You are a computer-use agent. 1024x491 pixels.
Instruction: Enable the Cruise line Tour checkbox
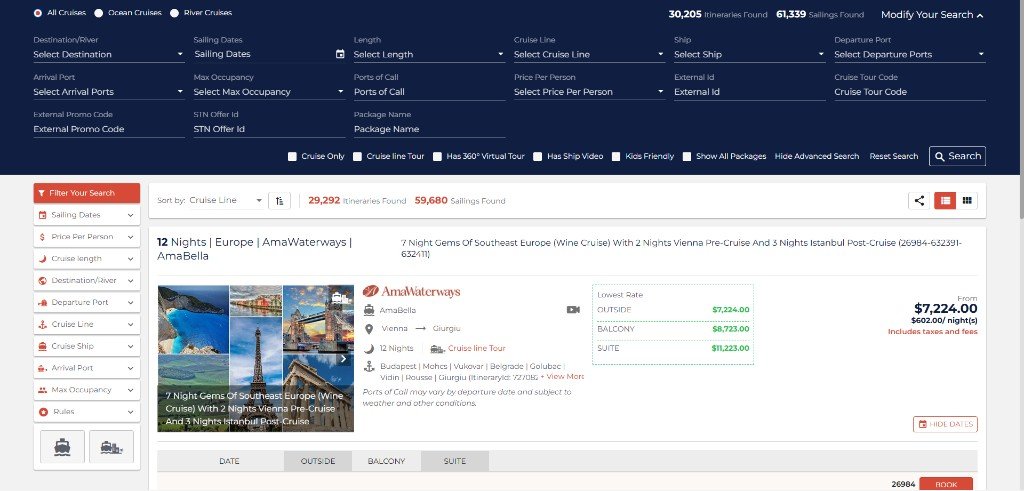click(357, 157)
